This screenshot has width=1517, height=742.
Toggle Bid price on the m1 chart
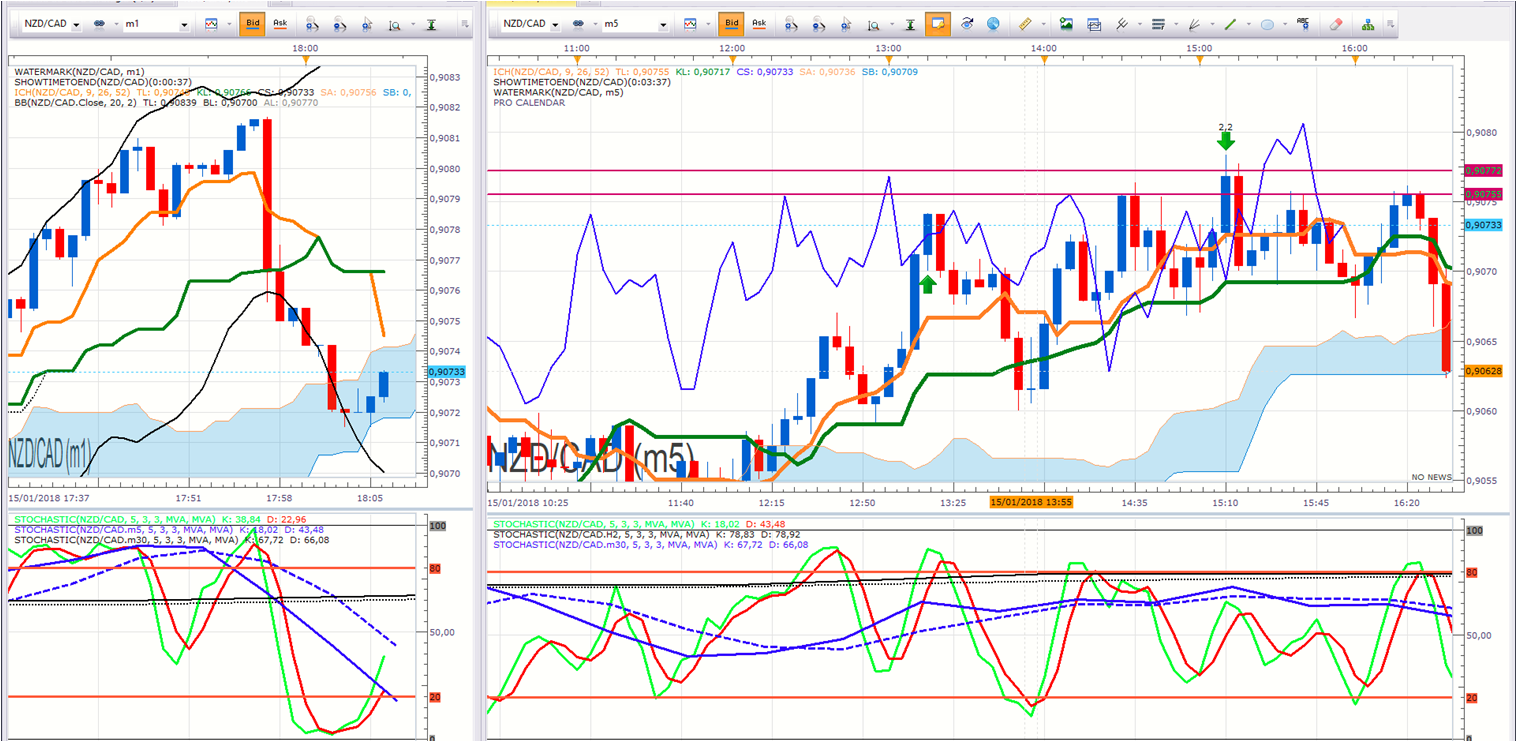click(x=252, y=23)
